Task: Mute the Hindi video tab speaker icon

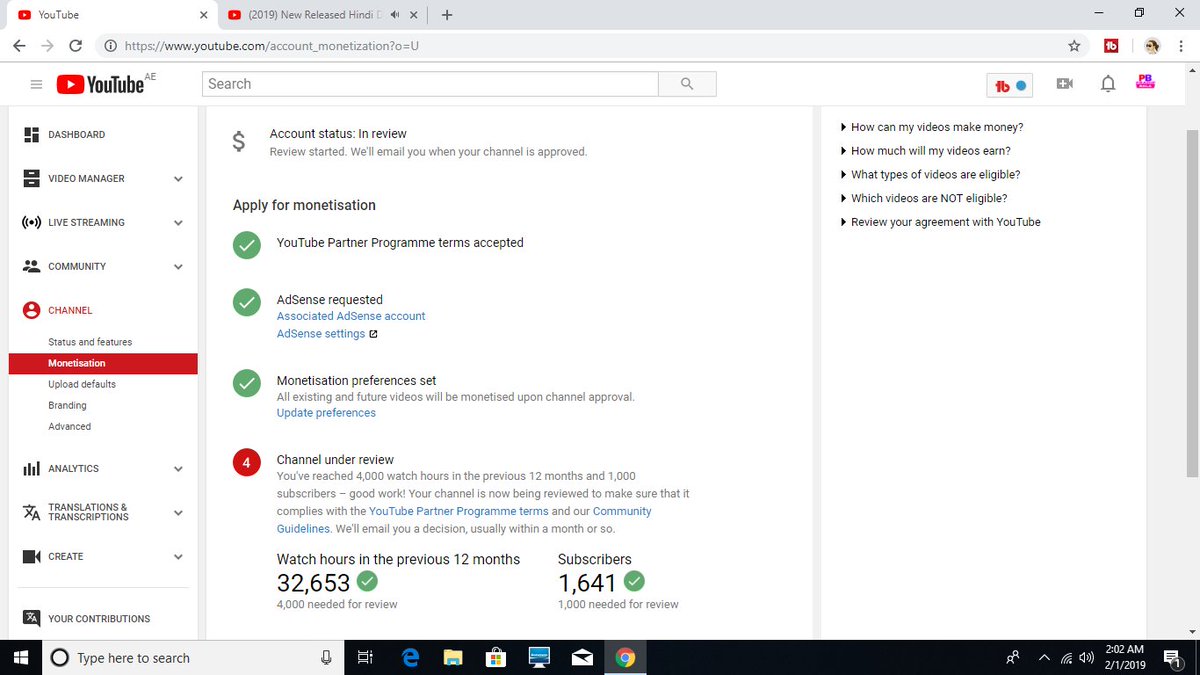Action: click(x=396, y=15)
